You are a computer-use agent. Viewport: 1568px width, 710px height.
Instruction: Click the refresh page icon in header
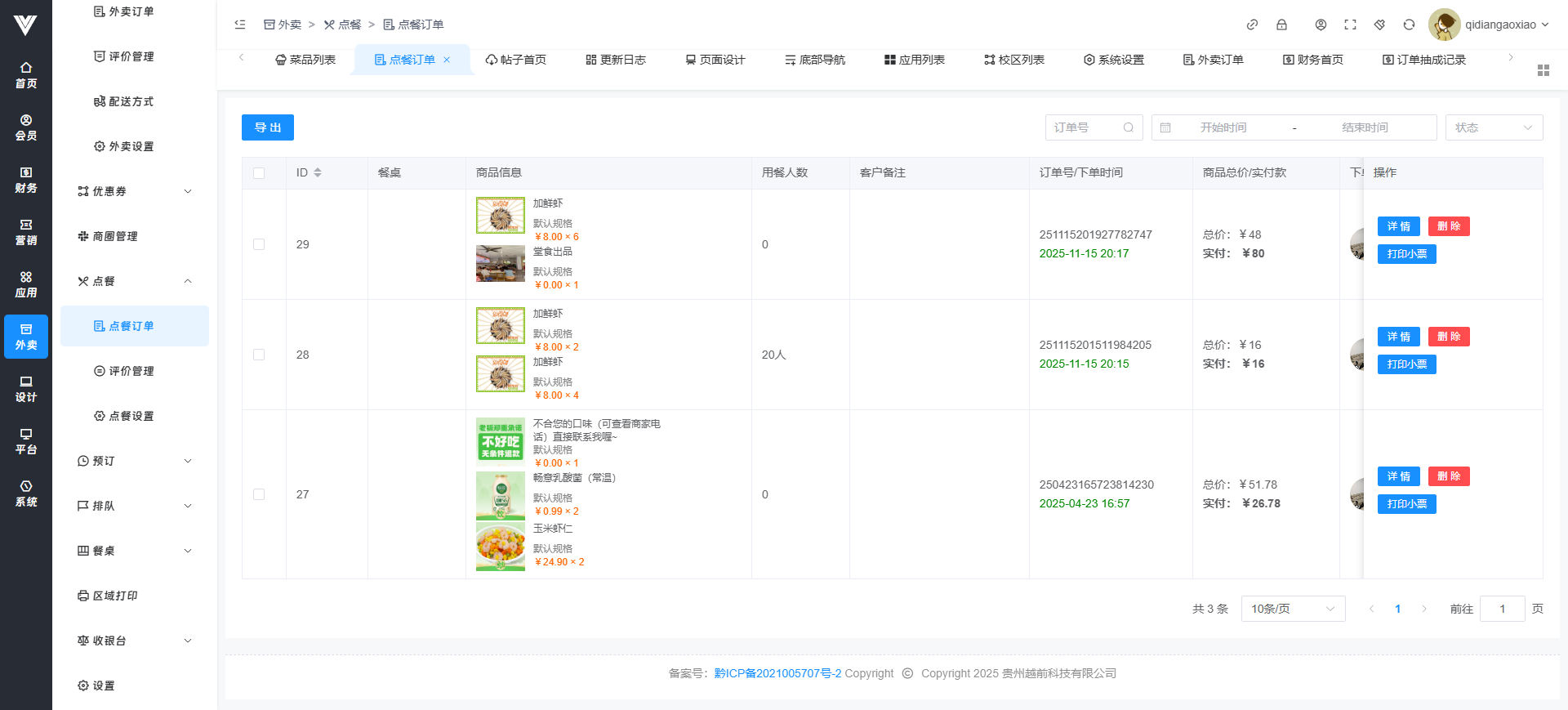pos(1409,25)
